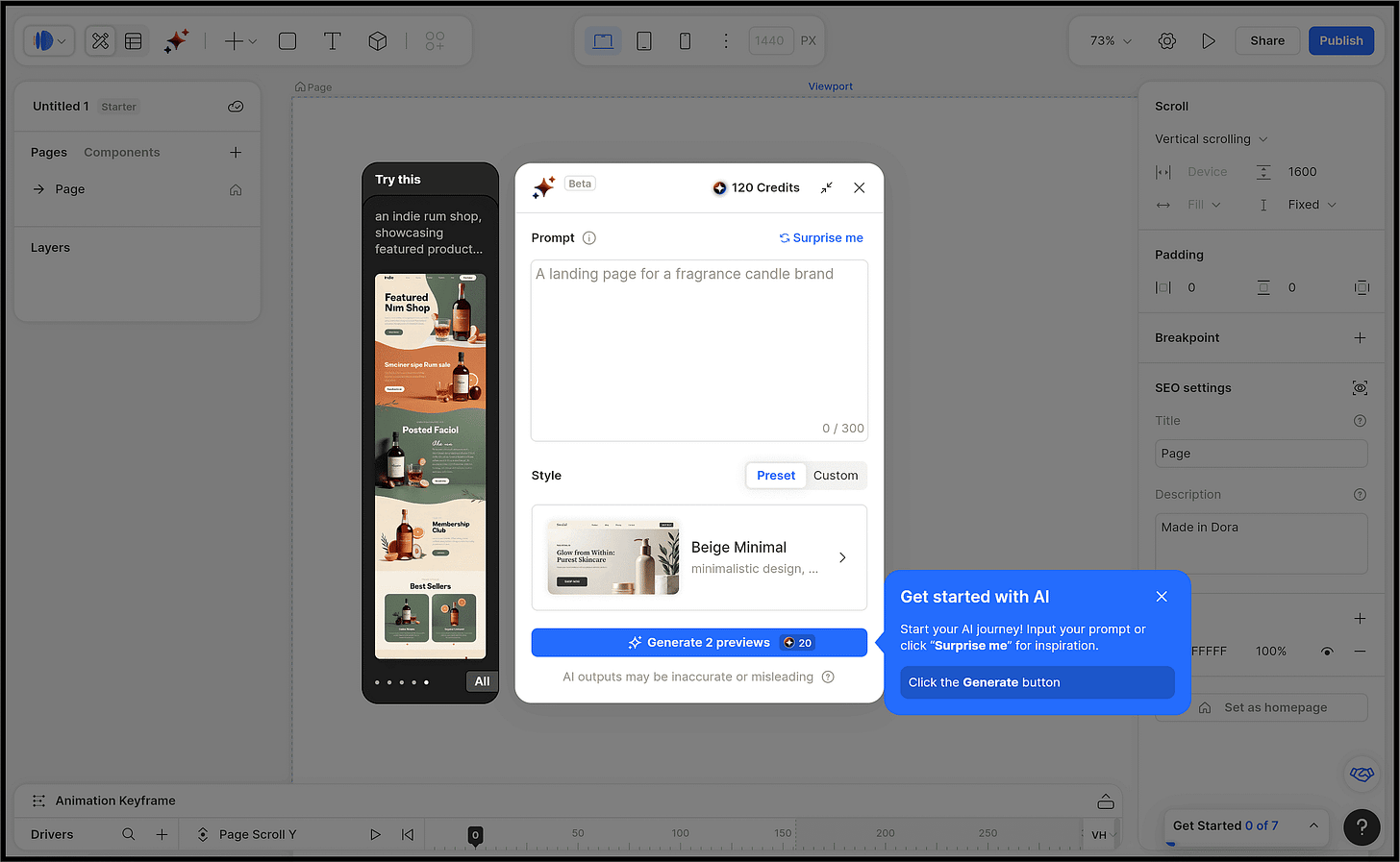Open the 73% zoom dropdown
1400x862 pixels.
pyautogui.click(x=1111, y=40)
